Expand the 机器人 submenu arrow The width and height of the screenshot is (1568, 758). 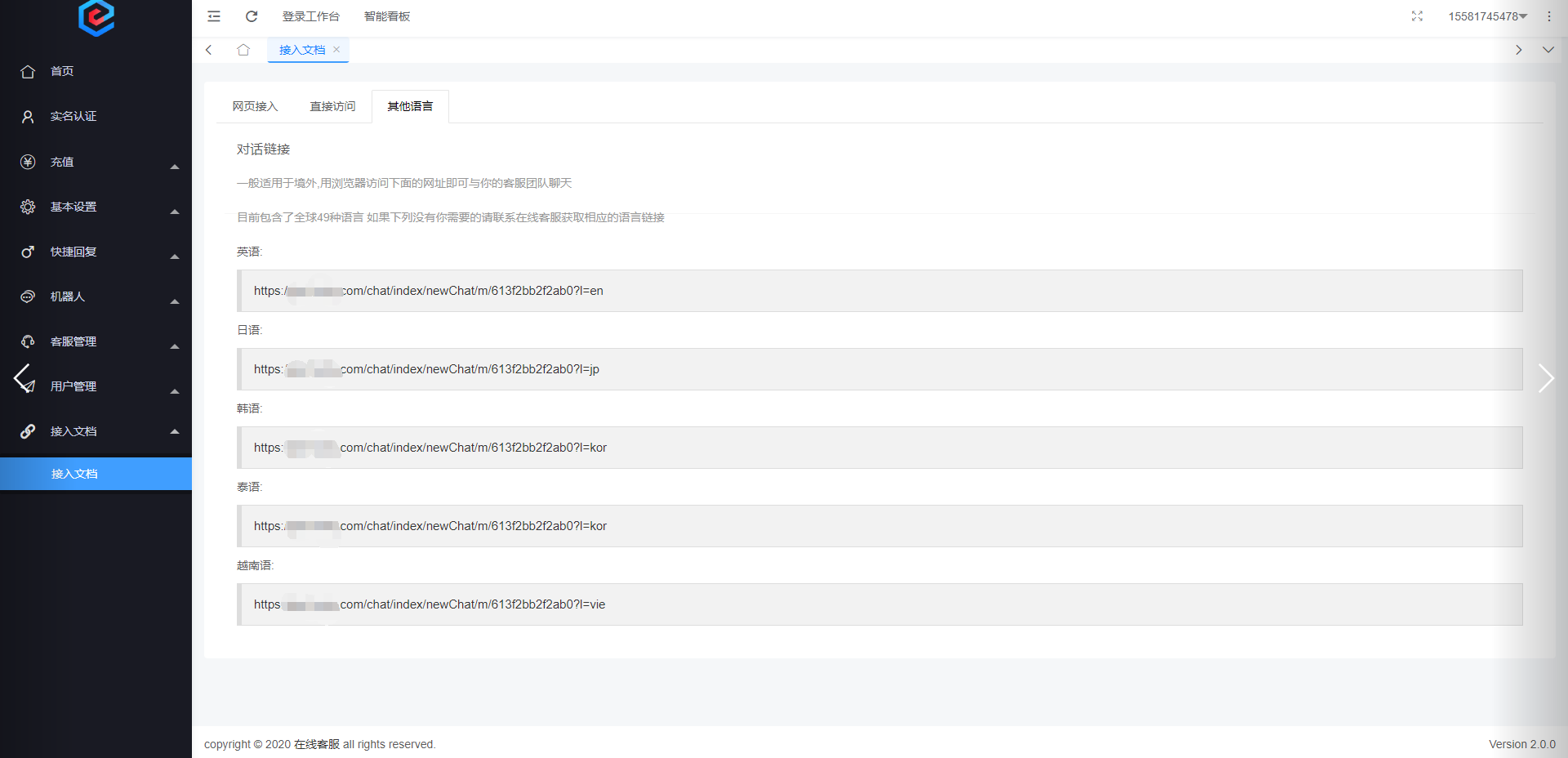coord(175,301)
